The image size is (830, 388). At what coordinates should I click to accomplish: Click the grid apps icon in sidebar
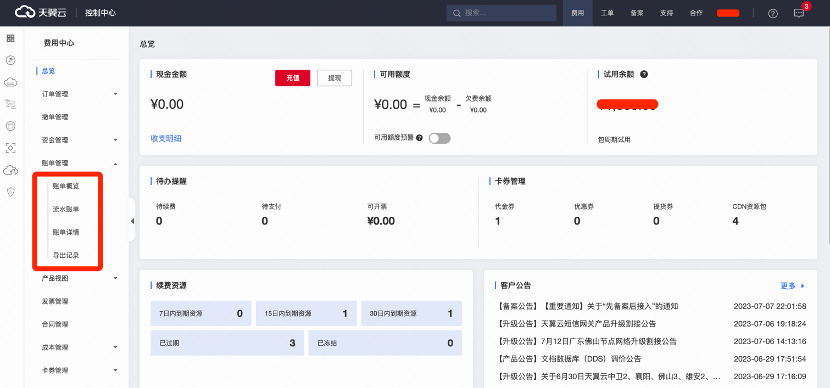click(11, 38)
